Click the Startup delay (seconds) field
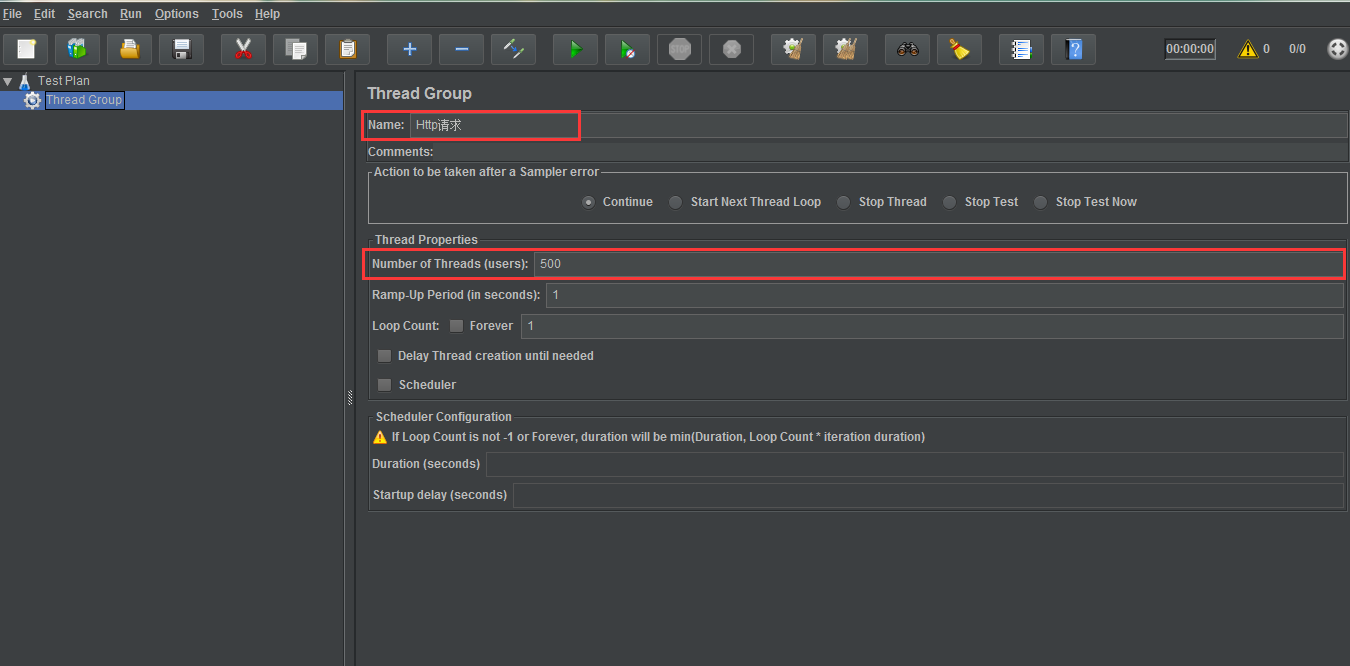Screen dimensions: 1350x666 pyautogui.click(x=928, y=495)
